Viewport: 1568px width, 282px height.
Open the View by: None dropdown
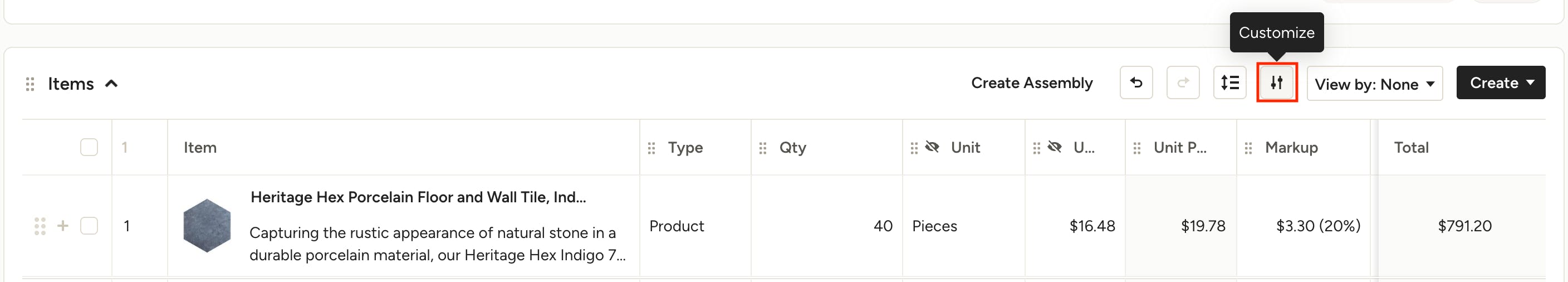[1374, 84]
